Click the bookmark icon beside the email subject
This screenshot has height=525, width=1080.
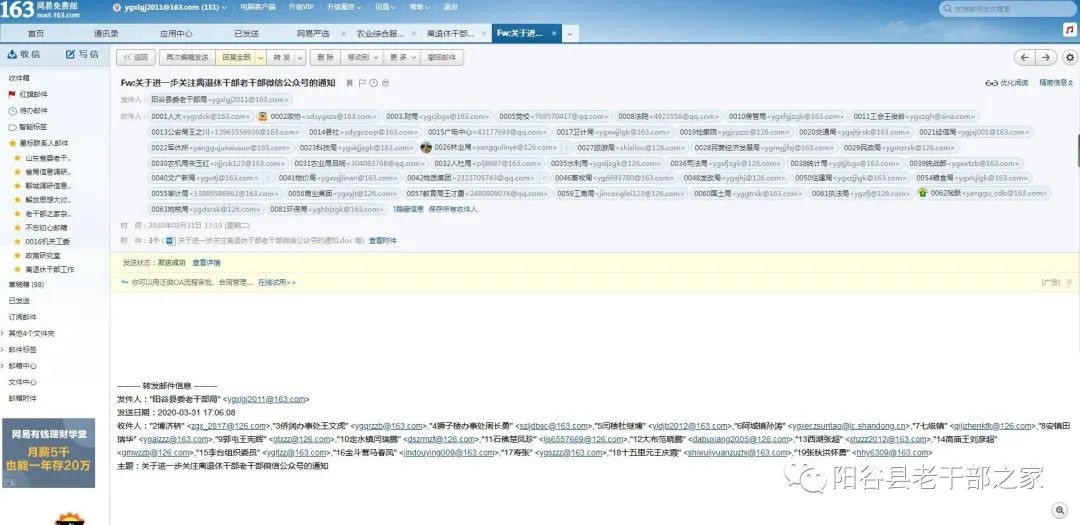point(349,82)
